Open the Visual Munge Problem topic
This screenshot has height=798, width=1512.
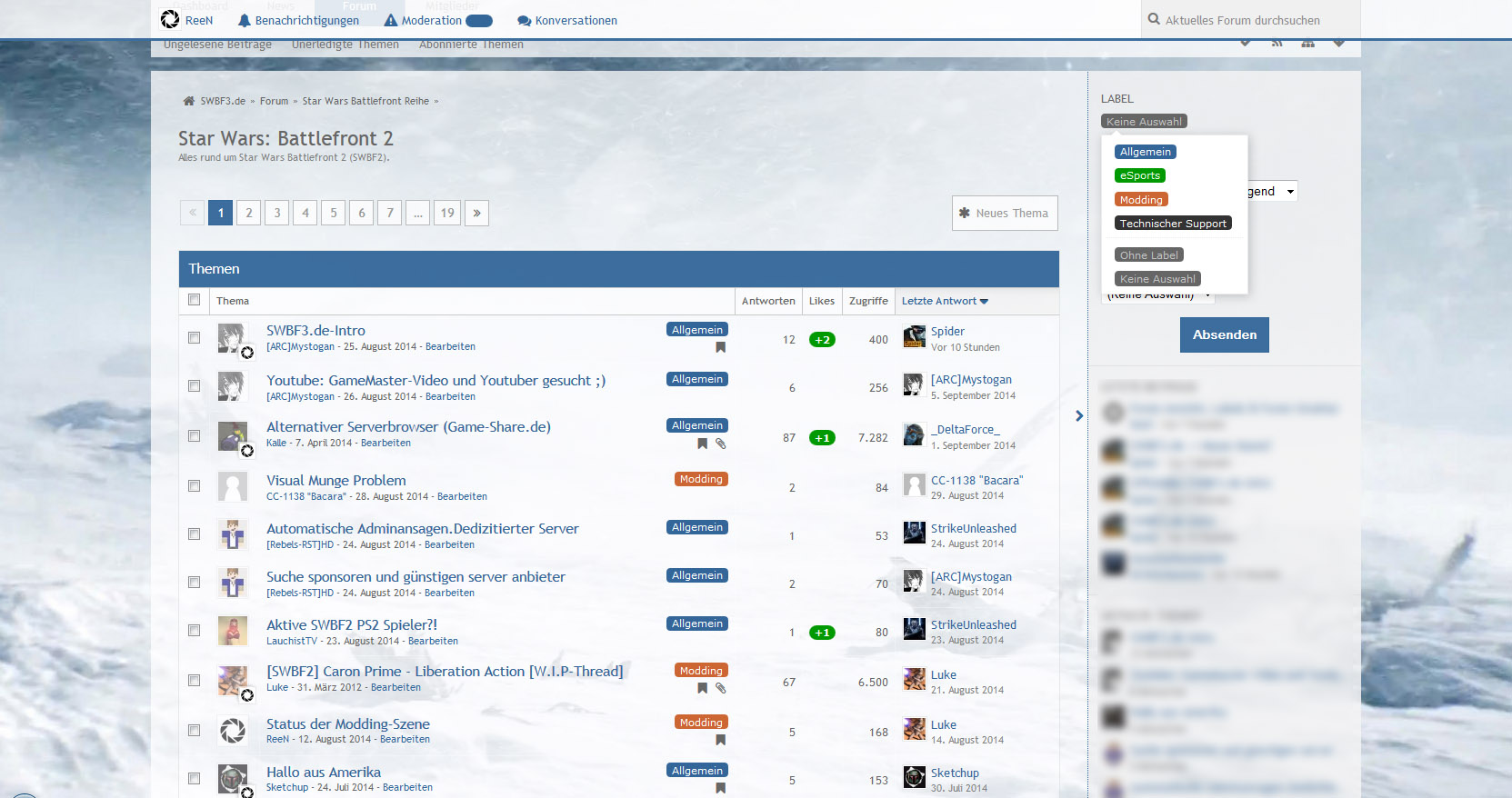click(x=335, y=481)
